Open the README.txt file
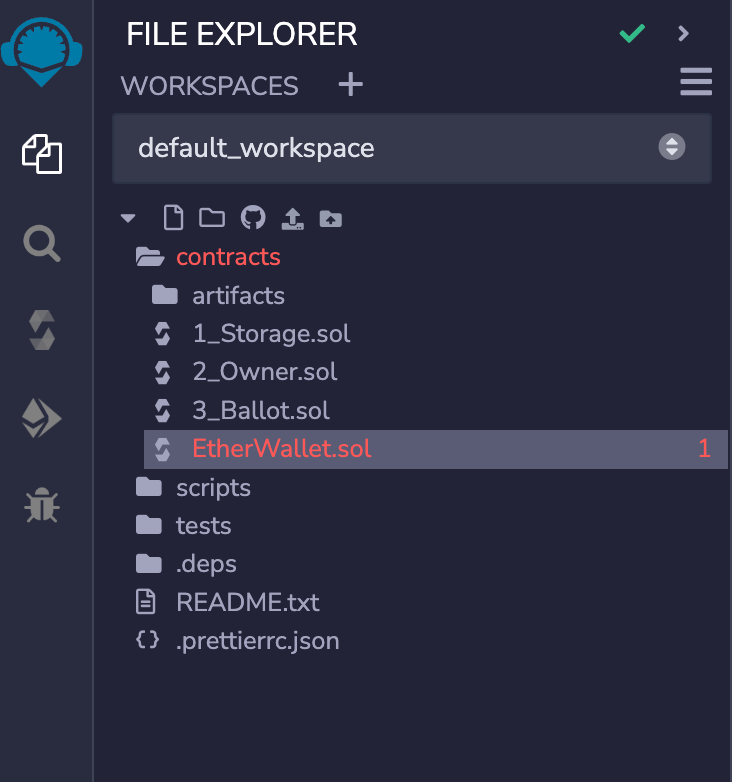 247,602
